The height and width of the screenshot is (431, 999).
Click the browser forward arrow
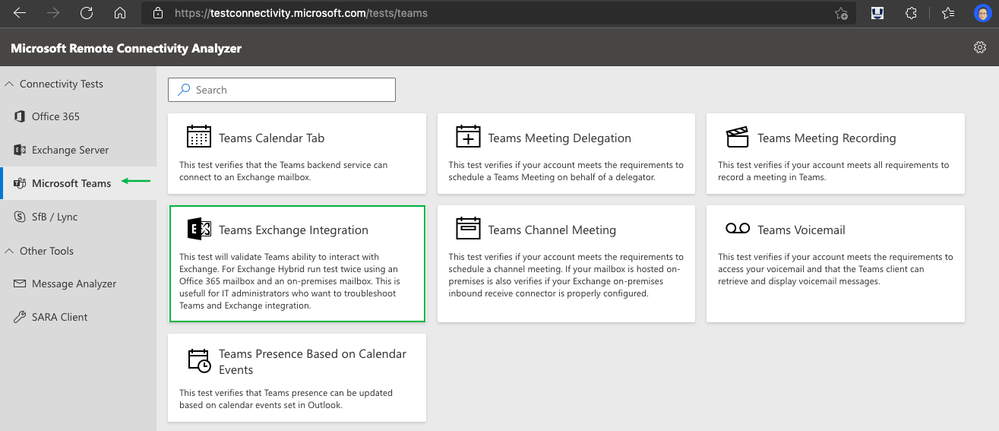53,13
